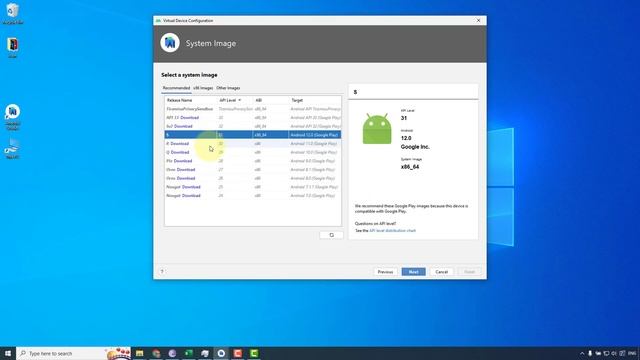640x360 pixels.
Task: Click the white taskbar icon before Android Studio
Action: (x=205, y=353)
